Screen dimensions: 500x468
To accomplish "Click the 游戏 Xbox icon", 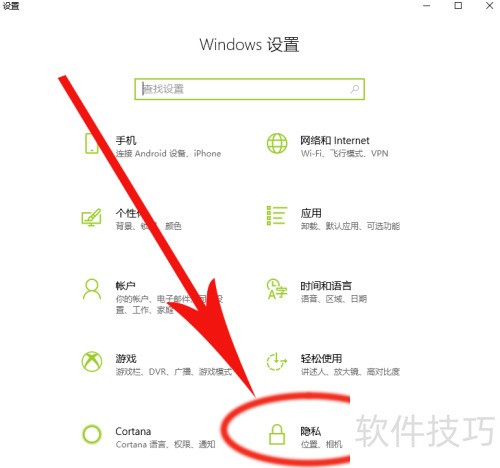I will click(92, 361).
